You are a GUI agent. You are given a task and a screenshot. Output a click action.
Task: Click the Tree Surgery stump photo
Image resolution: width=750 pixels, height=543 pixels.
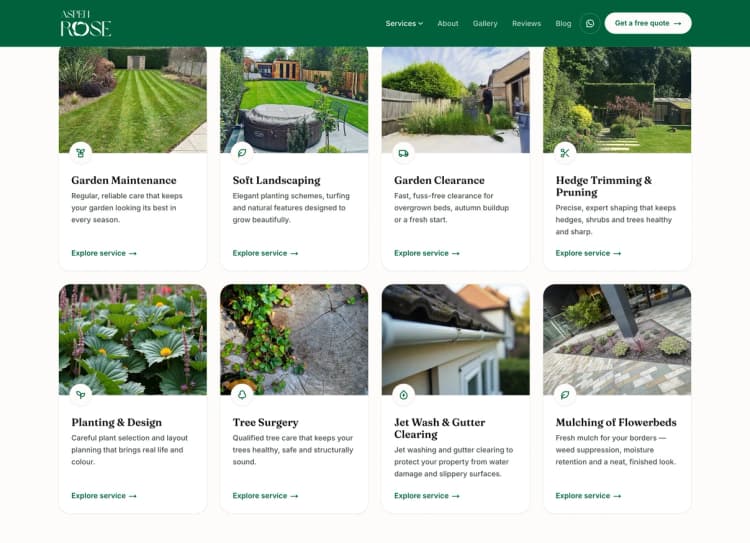click(294, 340)
